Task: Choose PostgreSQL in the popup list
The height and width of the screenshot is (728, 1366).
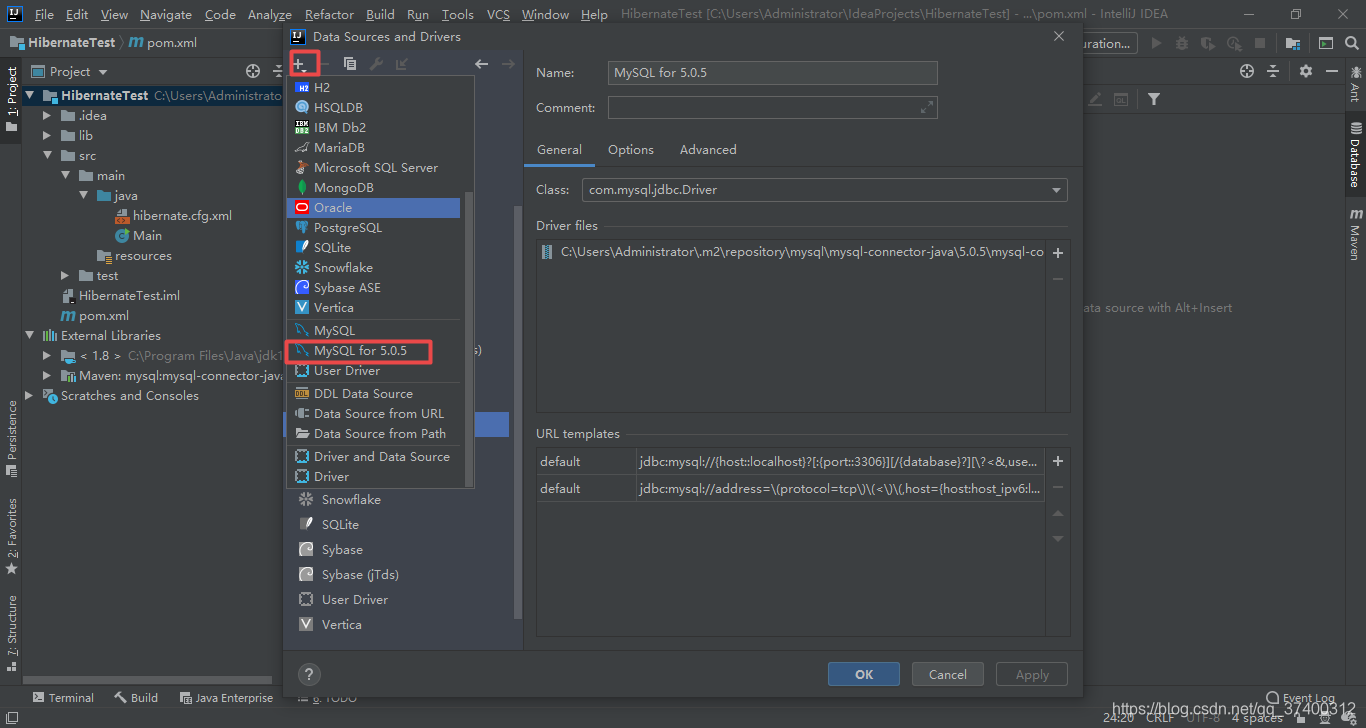Action: point(374,227)
